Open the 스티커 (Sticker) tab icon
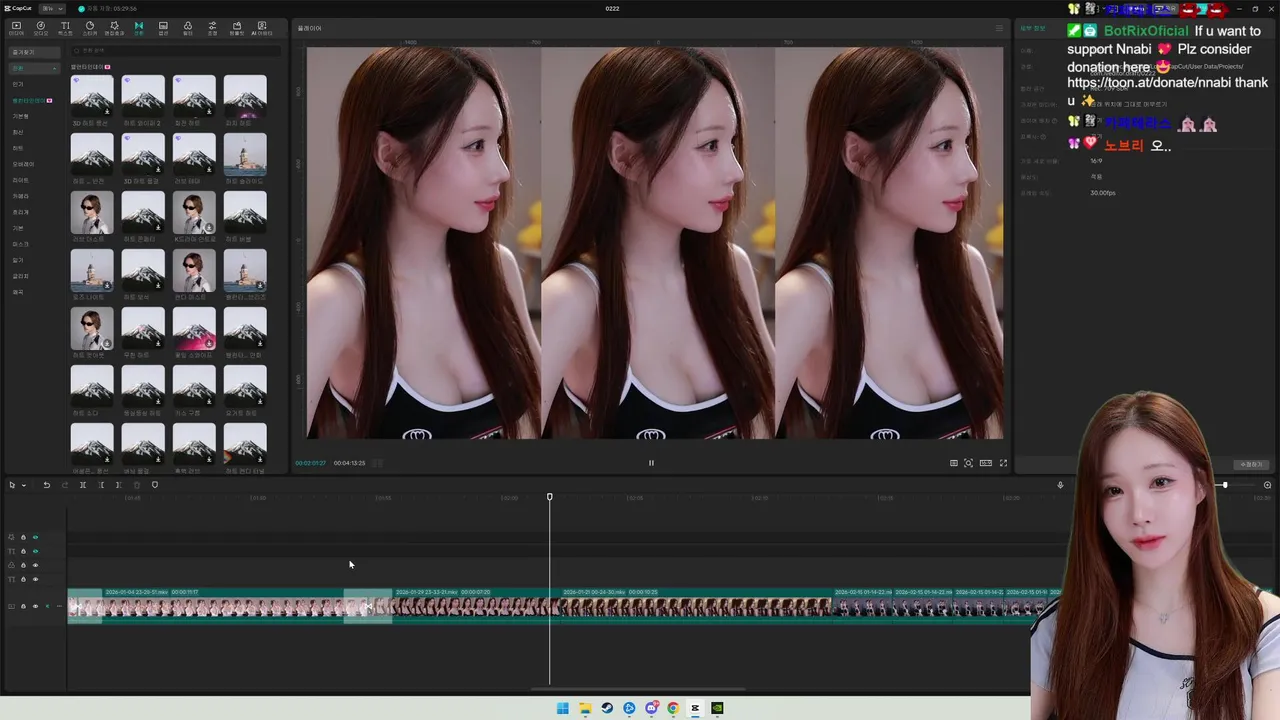 (x=90, y=28)
